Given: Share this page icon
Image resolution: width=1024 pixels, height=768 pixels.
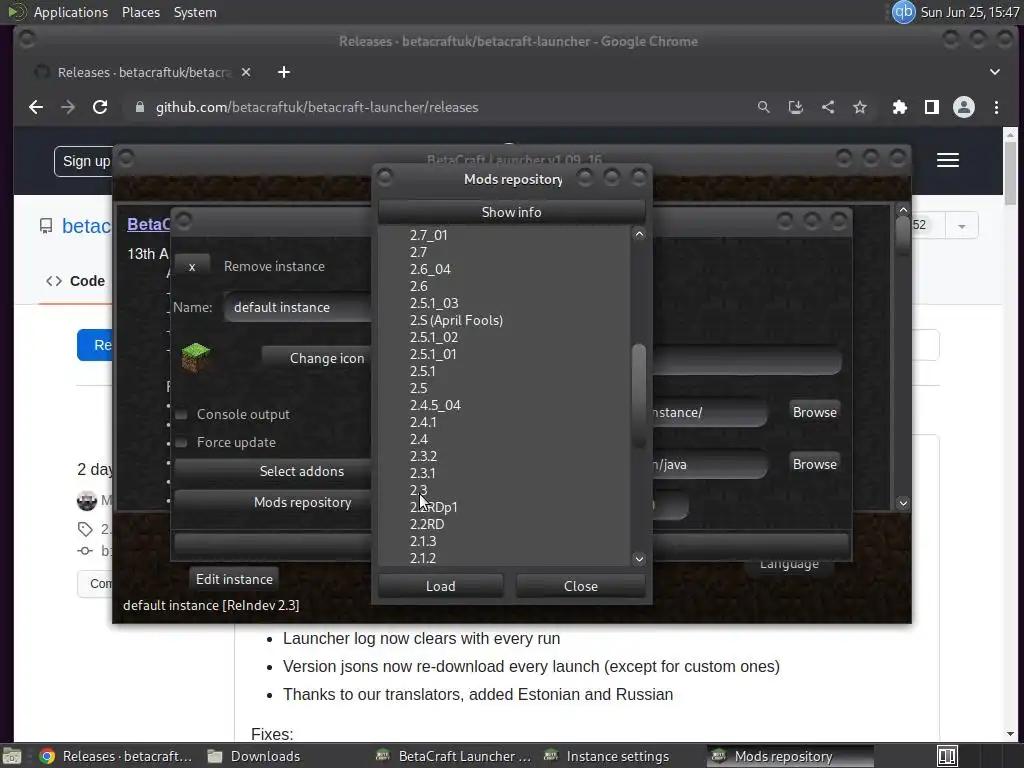Looking at the screenshot, I should coord(827,107).
